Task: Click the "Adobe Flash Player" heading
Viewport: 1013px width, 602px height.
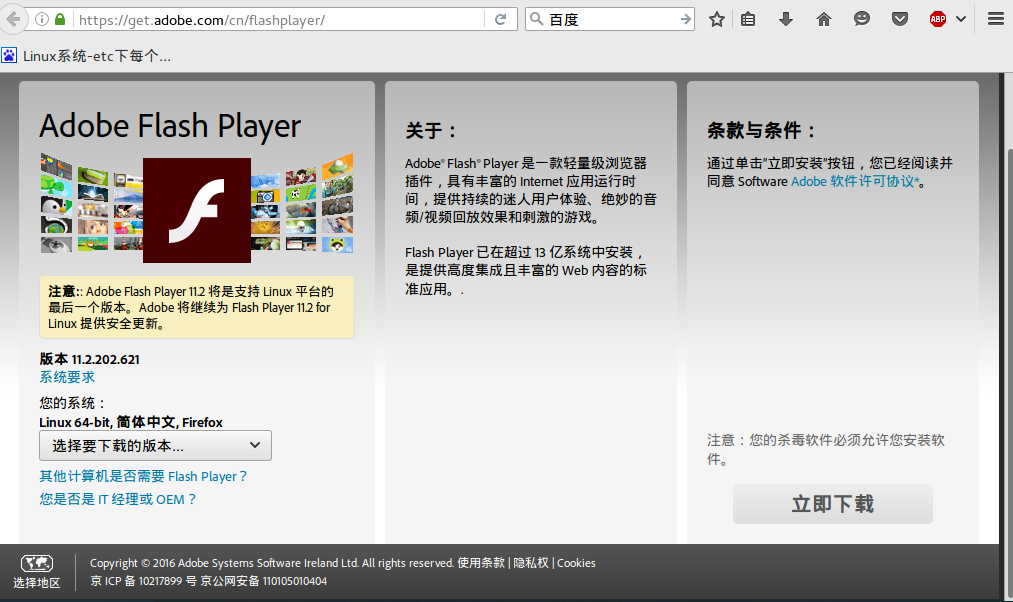Action: click(x=170, y=126)
